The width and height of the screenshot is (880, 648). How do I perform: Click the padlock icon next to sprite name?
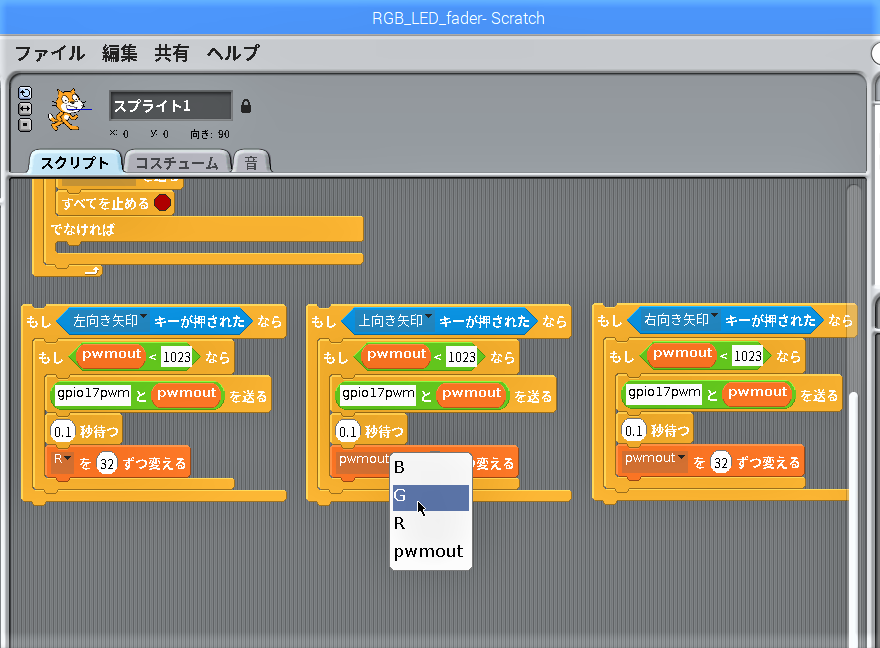(246, 106)
